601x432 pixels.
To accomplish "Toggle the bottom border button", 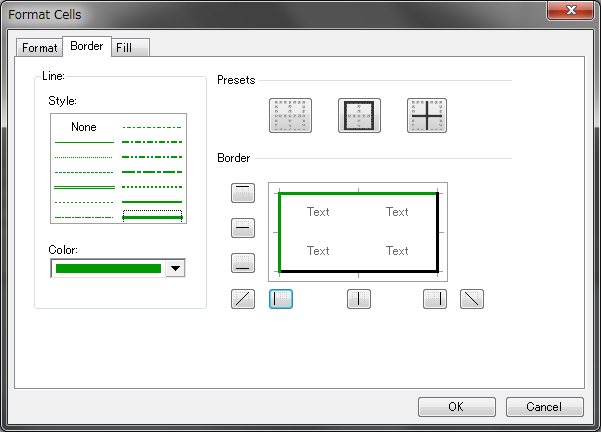I will coord(243,263).
